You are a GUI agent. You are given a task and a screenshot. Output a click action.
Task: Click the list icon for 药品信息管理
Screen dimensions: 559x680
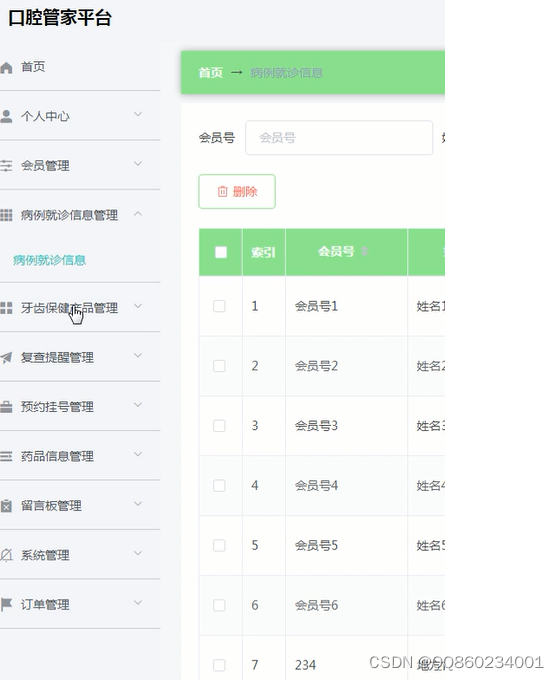[6, 456]
